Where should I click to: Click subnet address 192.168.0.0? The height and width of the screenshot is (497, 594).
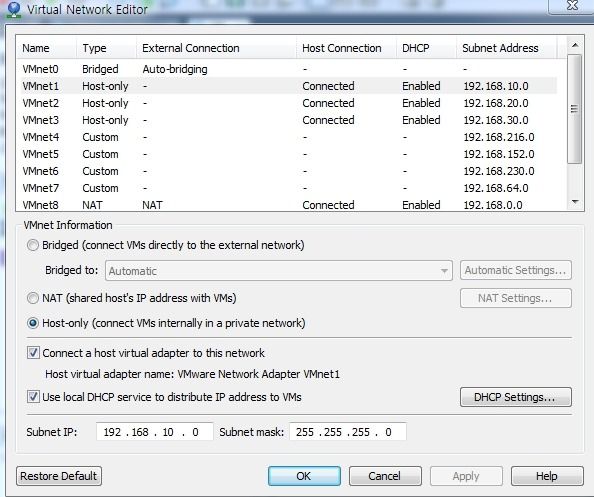click(493, 205)
